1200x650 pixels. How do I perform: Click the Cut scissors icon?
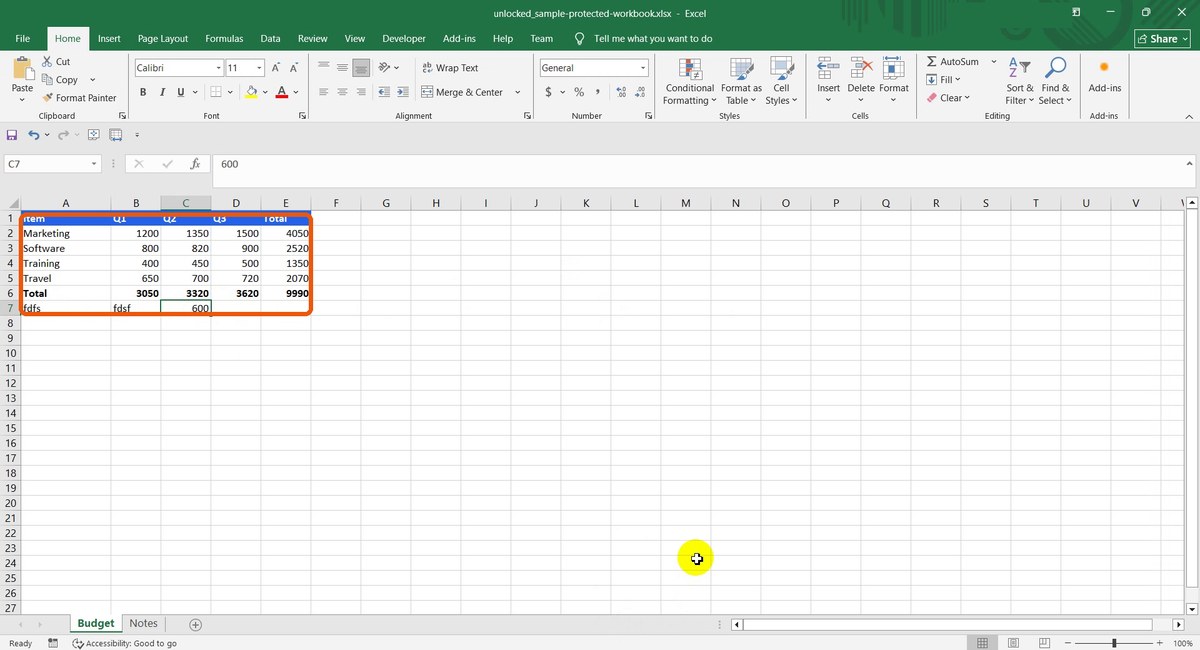48,62
